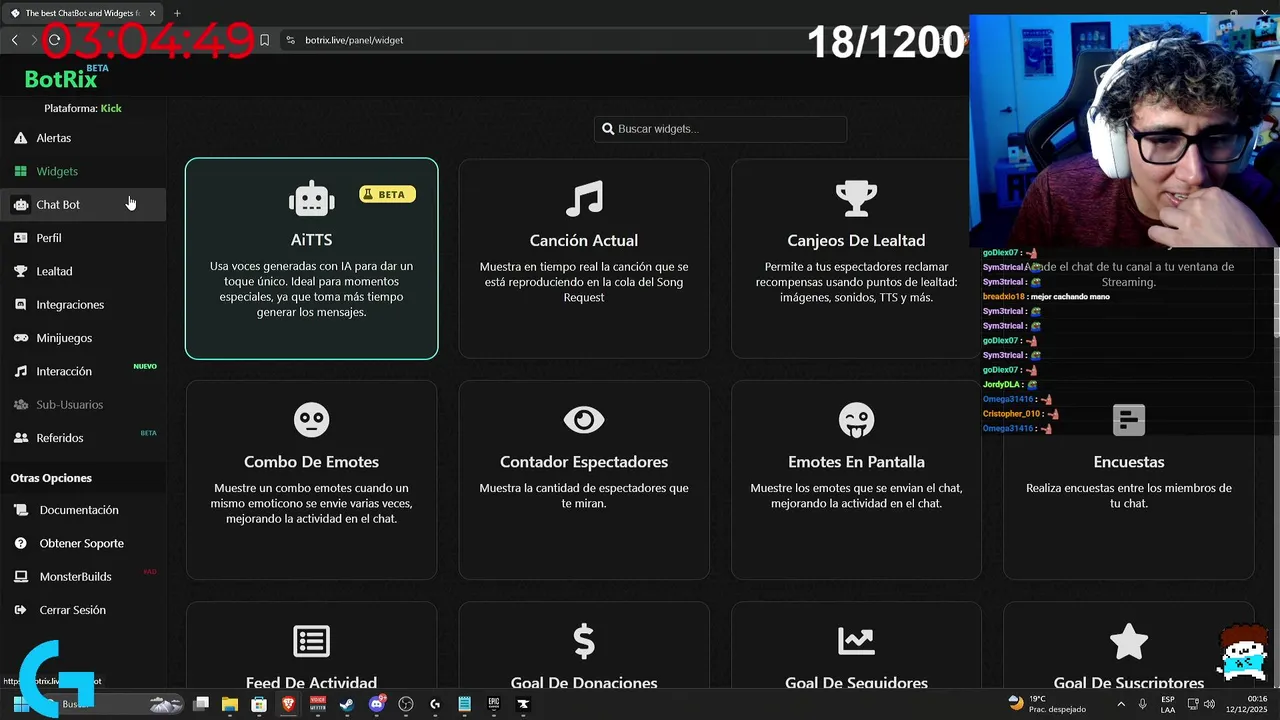This screenshot has height=720, width=1280.
Task: Open Logitech G HUB from the taskbar
Action: [435, 704]
